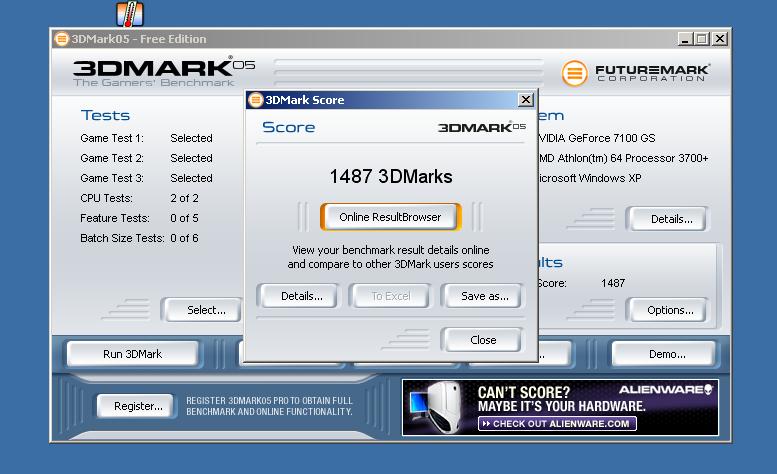The width and height of the screenshot is (777, 474).
Task: Click the '0 of 6' batch size value
Action: 184,238
